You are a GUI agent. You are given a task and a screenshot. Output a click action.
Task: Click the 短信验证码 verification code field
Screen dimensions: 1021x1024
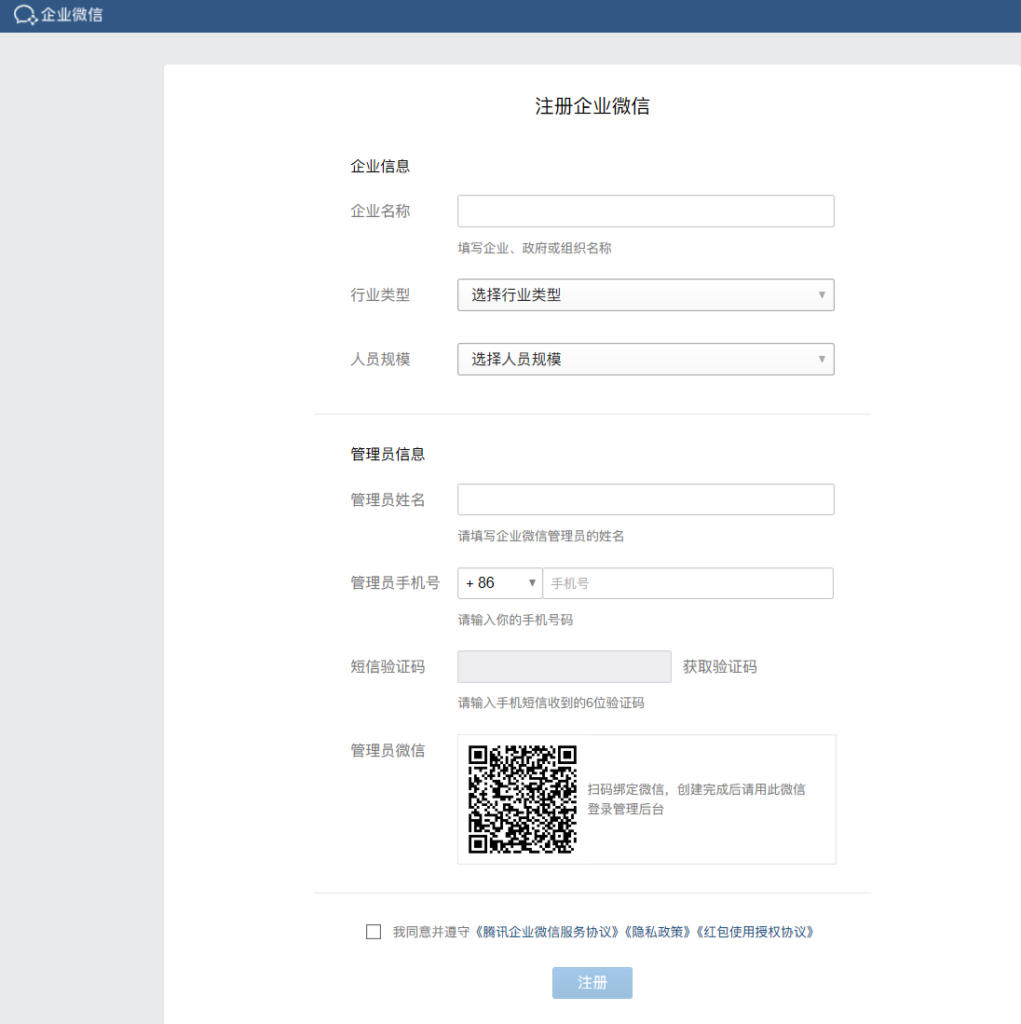coord(564,666)
